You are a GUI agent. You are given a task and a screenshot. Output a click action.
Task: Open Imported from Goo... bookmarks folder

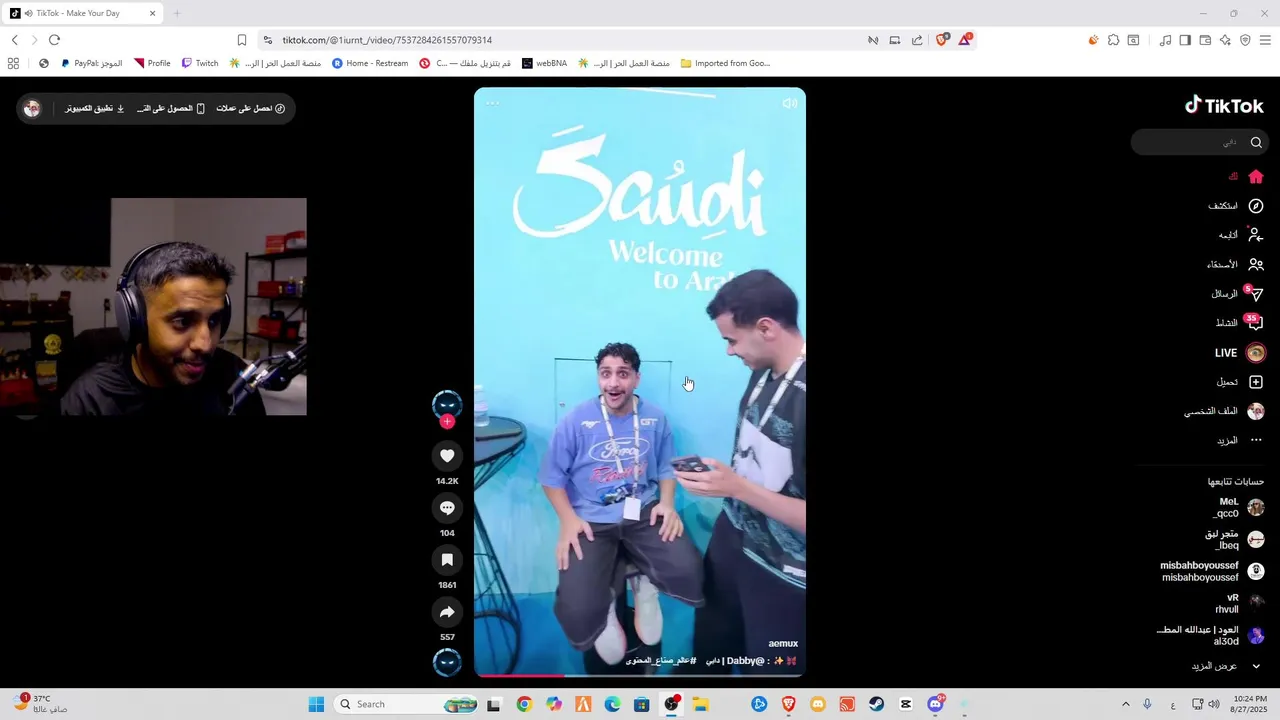click(x=725, y=63)
